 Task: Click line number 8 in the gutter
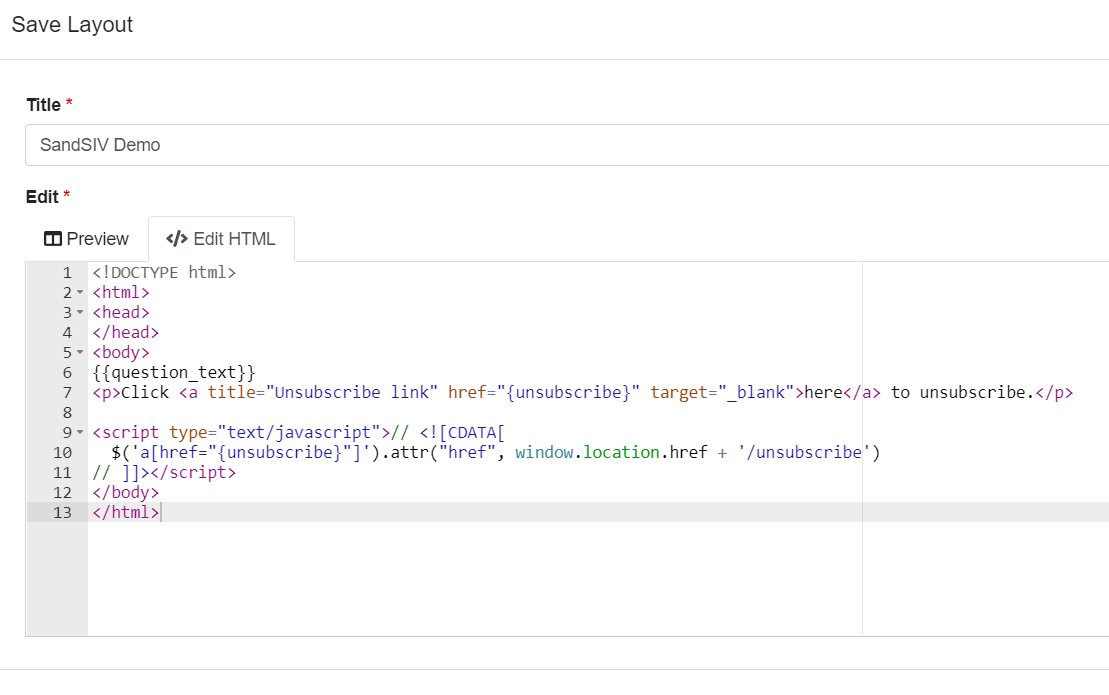coord(67,412)
